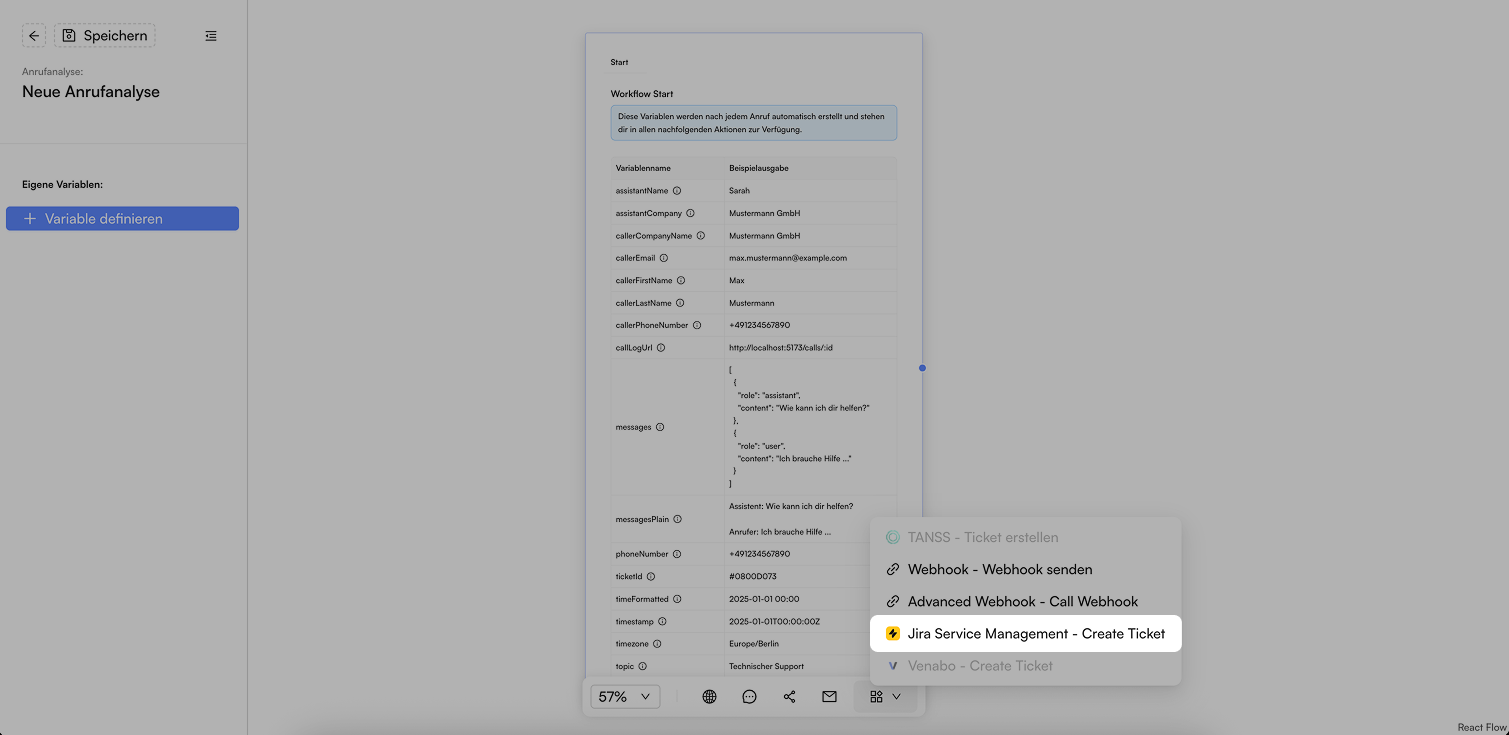Click info icon next to phoneNumber
This screenshot has width=1509, height=735.
coord(677,554)
